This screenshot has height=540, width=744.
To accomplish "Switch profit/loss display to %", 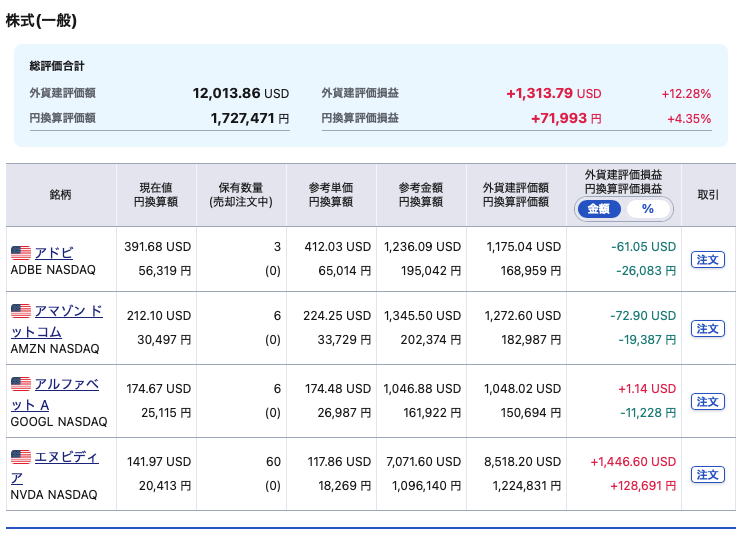I will point(648,209).
